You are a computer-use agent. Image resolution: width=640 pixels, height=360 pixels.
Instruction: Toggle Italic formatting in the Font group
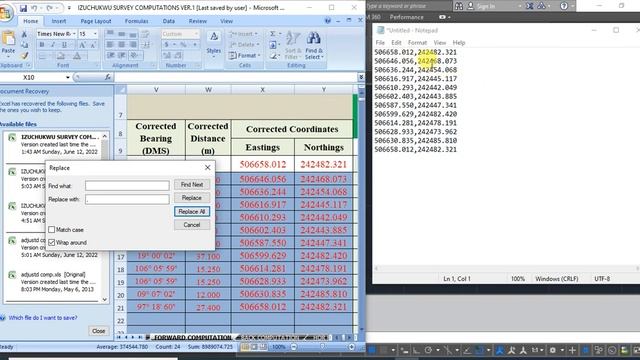pos(53,45)
